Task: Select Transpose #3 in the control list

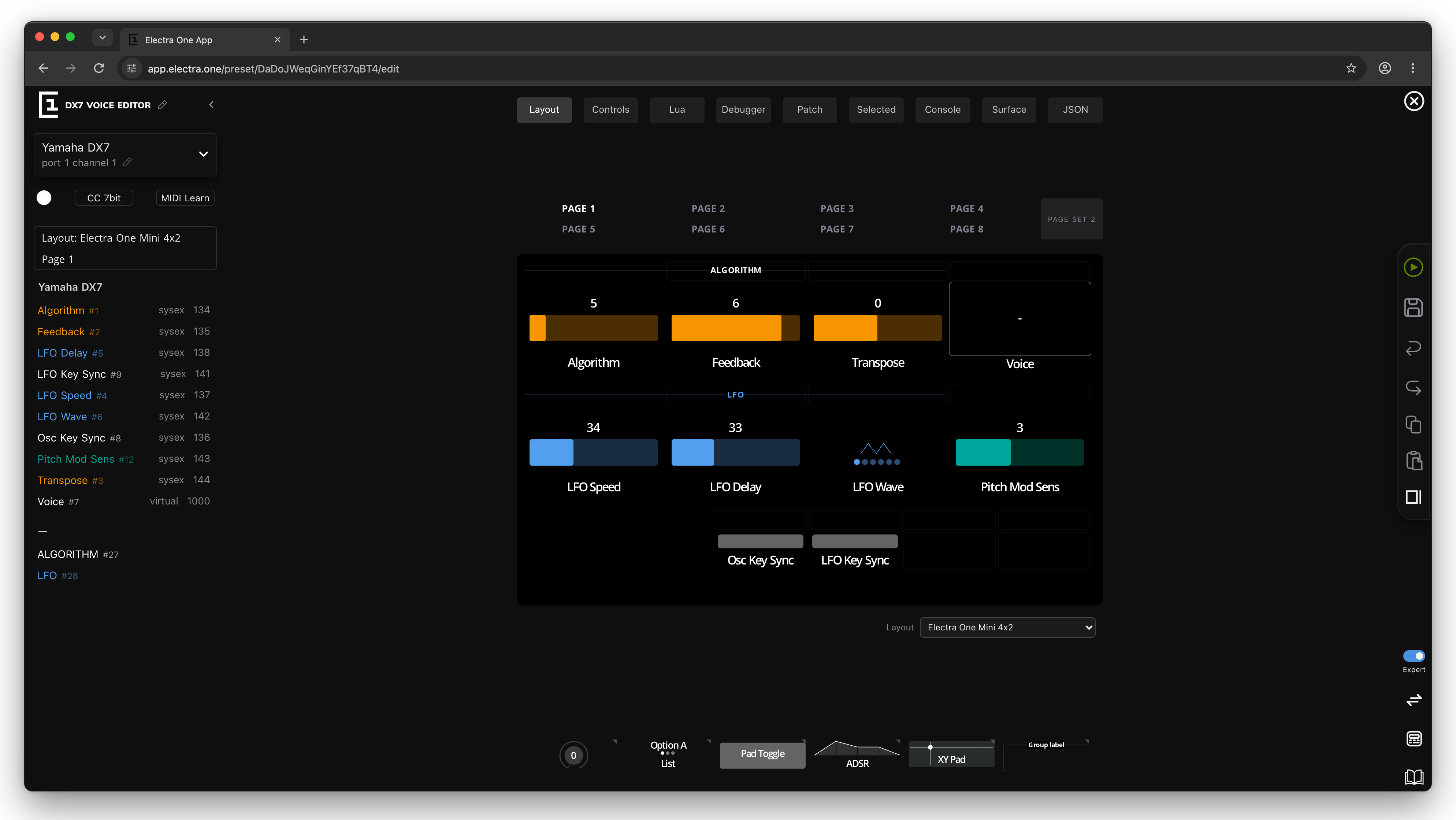Action: (70, 480)
